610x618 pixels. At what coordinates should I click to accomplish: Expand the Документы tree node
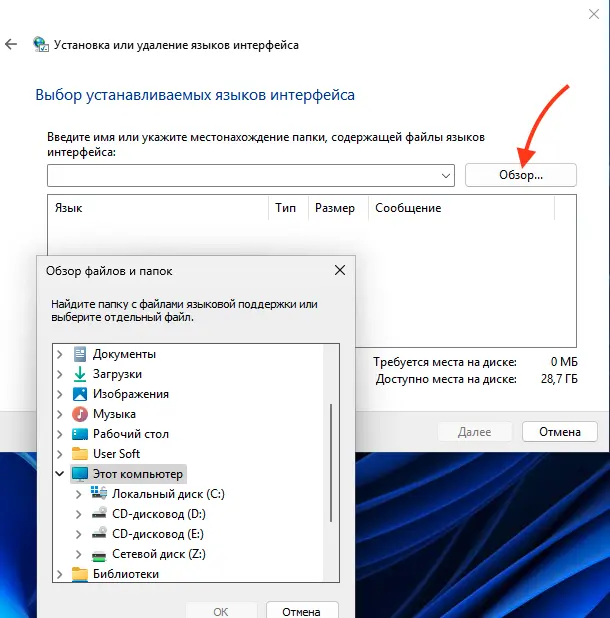pyautogui.click(x=60, y=354)
